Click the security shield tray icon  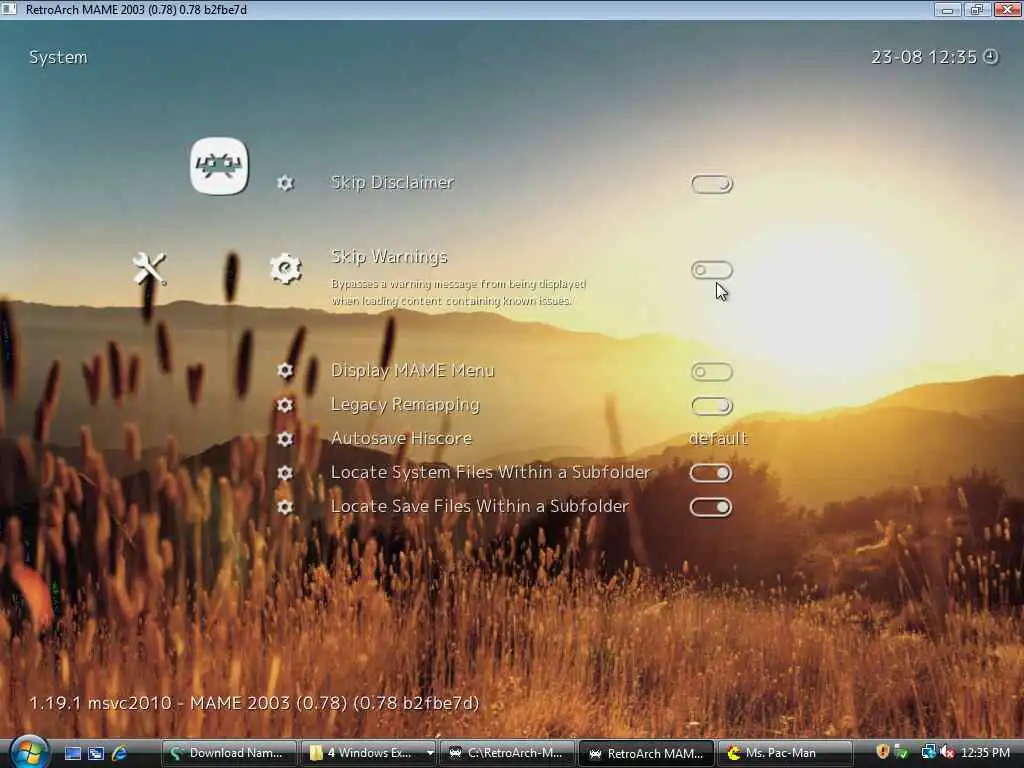click(882, 752)
